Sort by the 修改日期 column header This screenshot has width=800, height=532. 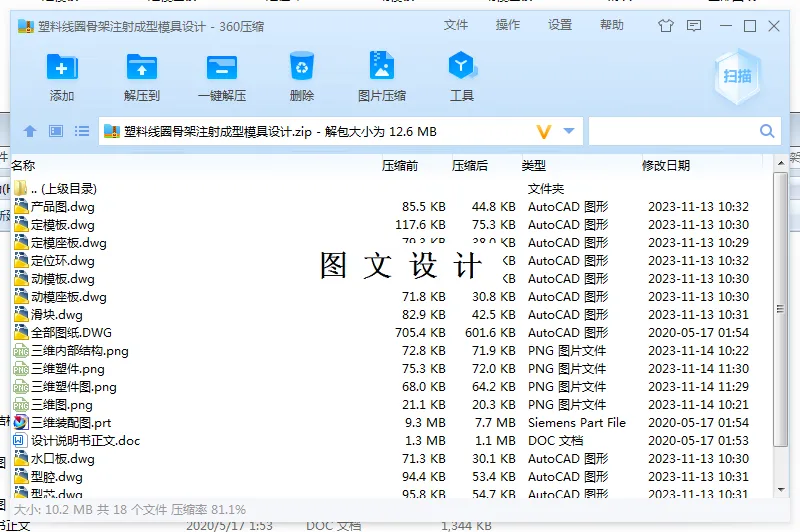coord(666,165)
